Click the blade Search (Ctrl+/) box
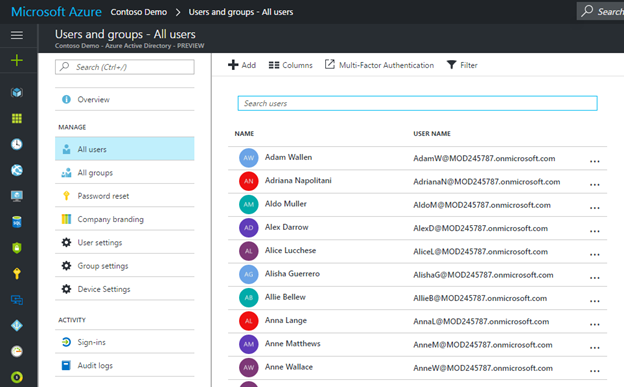The height and width of the screenshot is (387, 624). [125, 67]
